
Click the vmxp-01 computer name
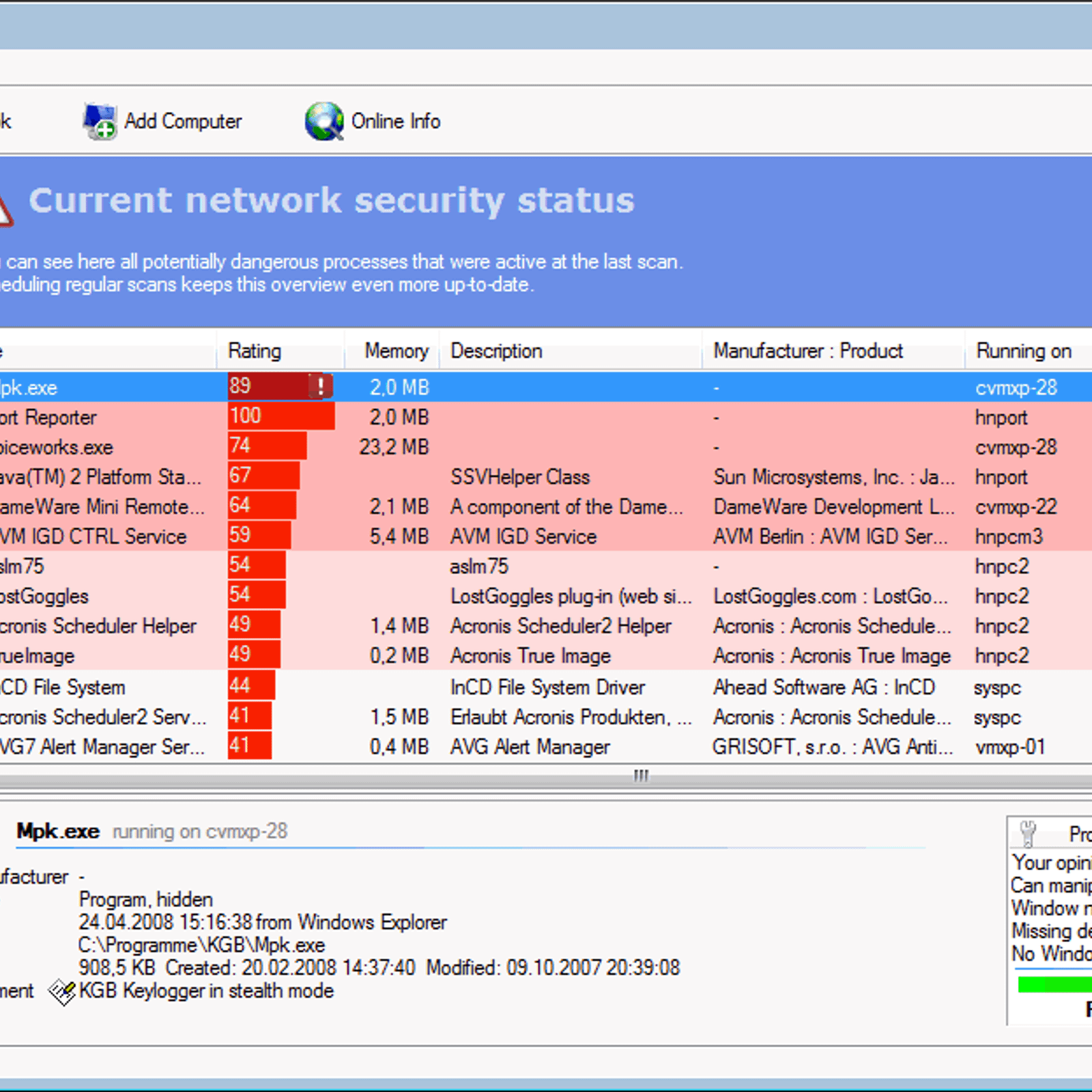coord(1010,747)
